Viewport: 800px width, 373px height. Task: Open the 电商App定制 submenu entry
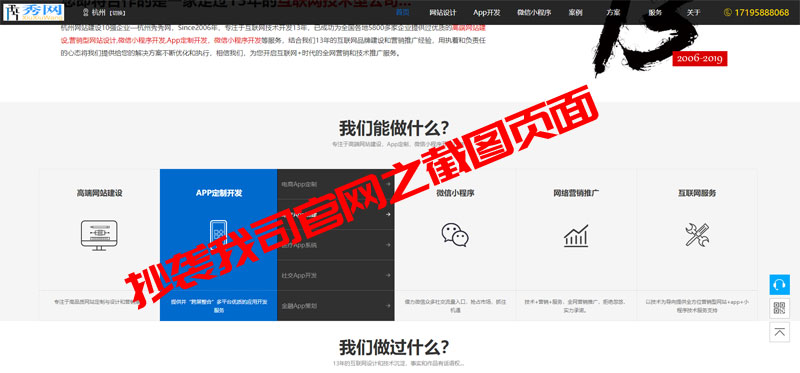pyautogui.click(x=299, y=184)
